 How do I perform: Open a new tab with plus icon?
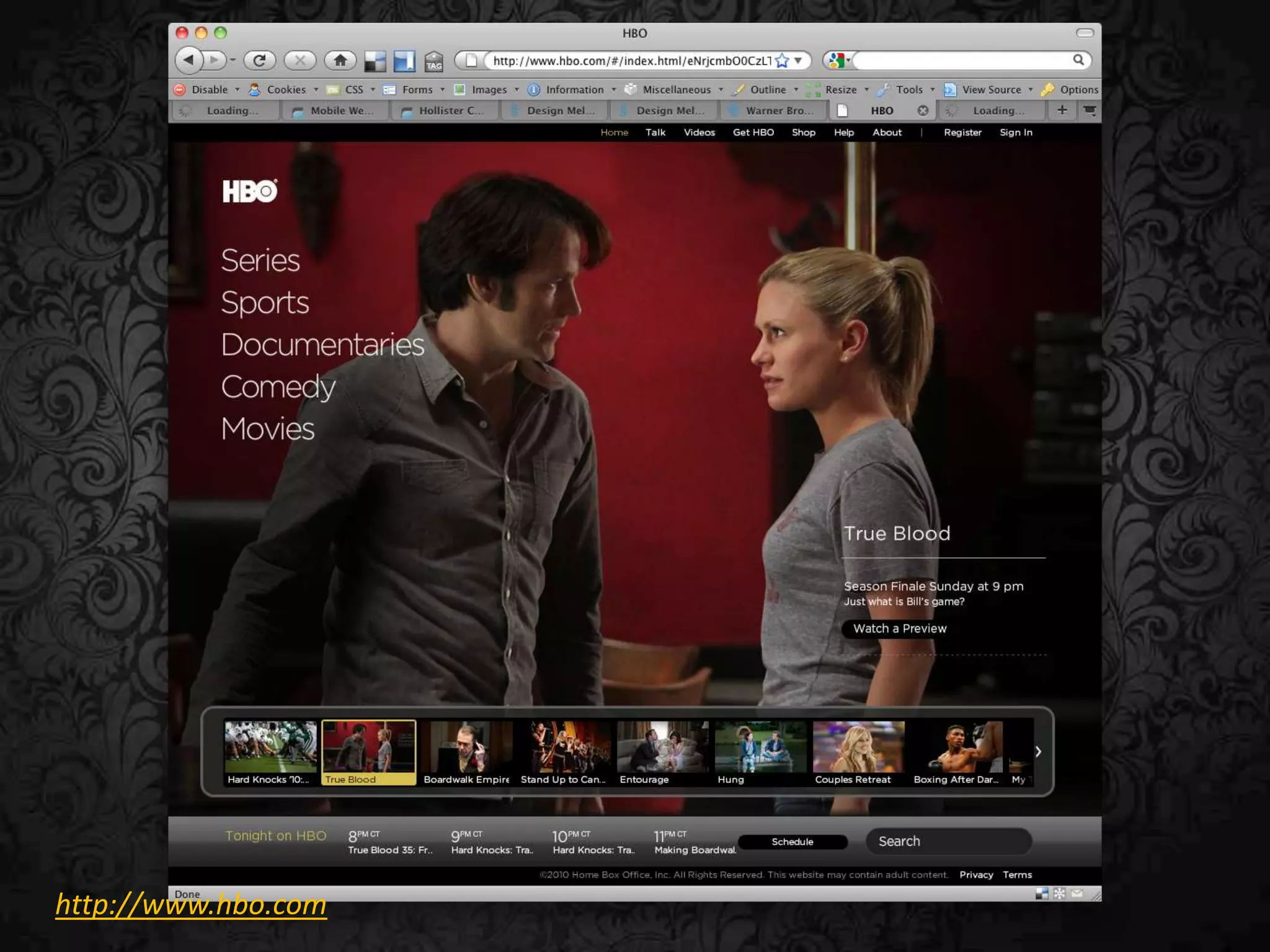(1062, 110)
